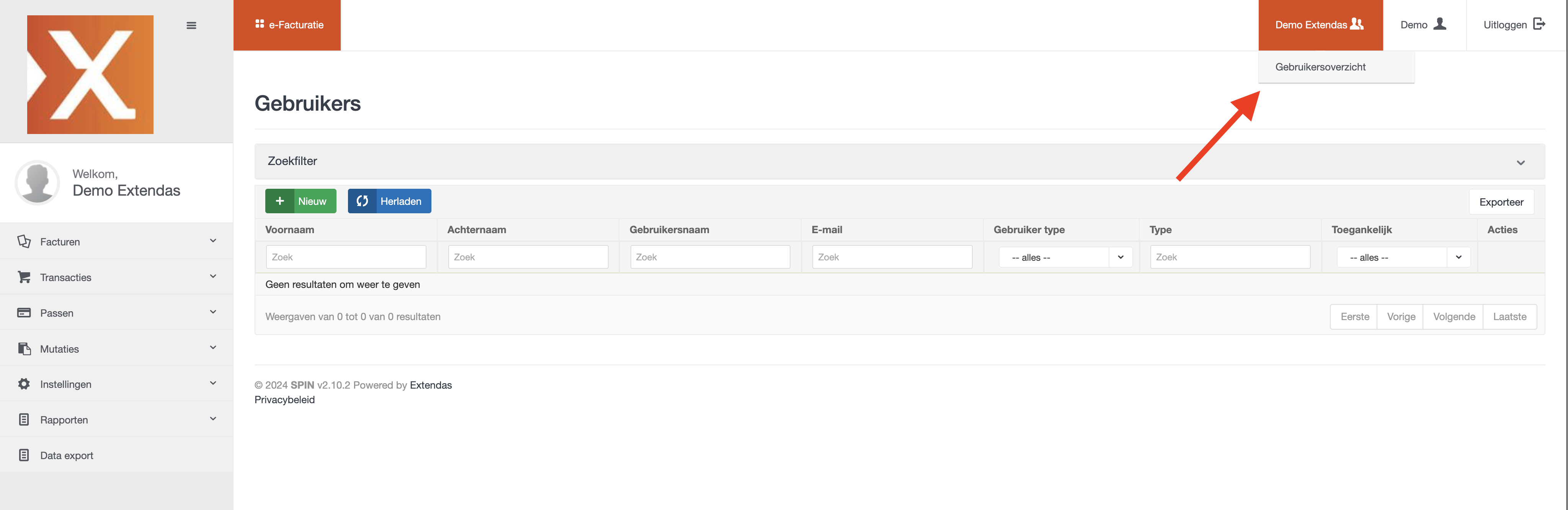Open the Toegankelijk filter dropdown
This screenshot has height=510, width=1568.
[1403, 257]
